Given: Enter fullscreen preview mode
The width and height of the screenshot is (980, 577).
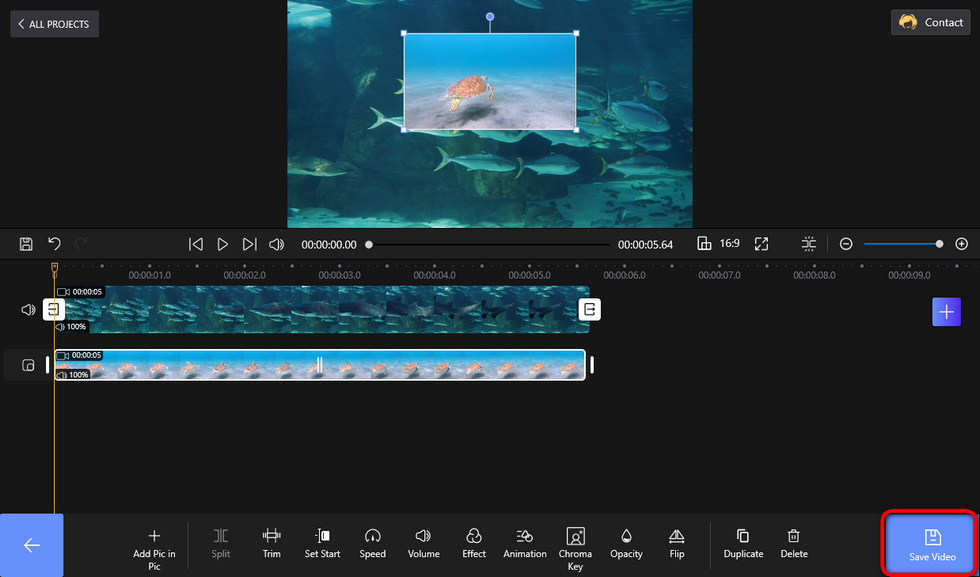Looking at the screenshot, I should [x=761, y=244].
